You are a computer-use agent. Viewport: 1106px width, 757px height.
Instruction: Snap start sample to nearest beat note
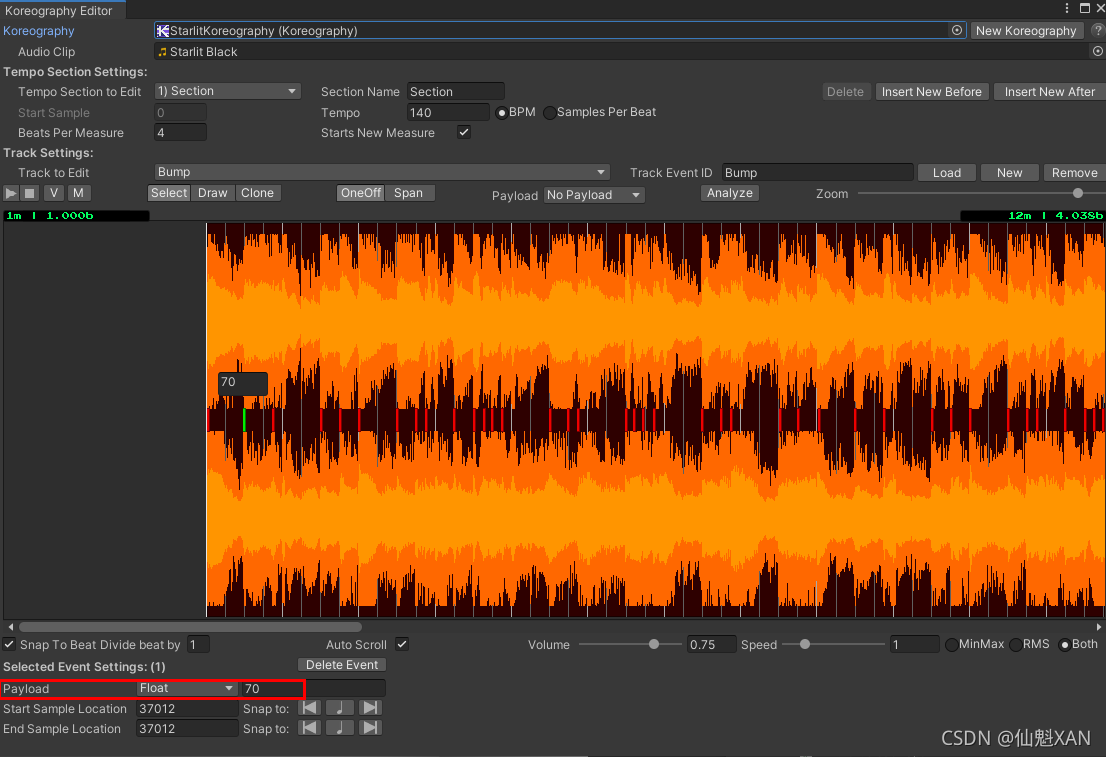point(340,708)
